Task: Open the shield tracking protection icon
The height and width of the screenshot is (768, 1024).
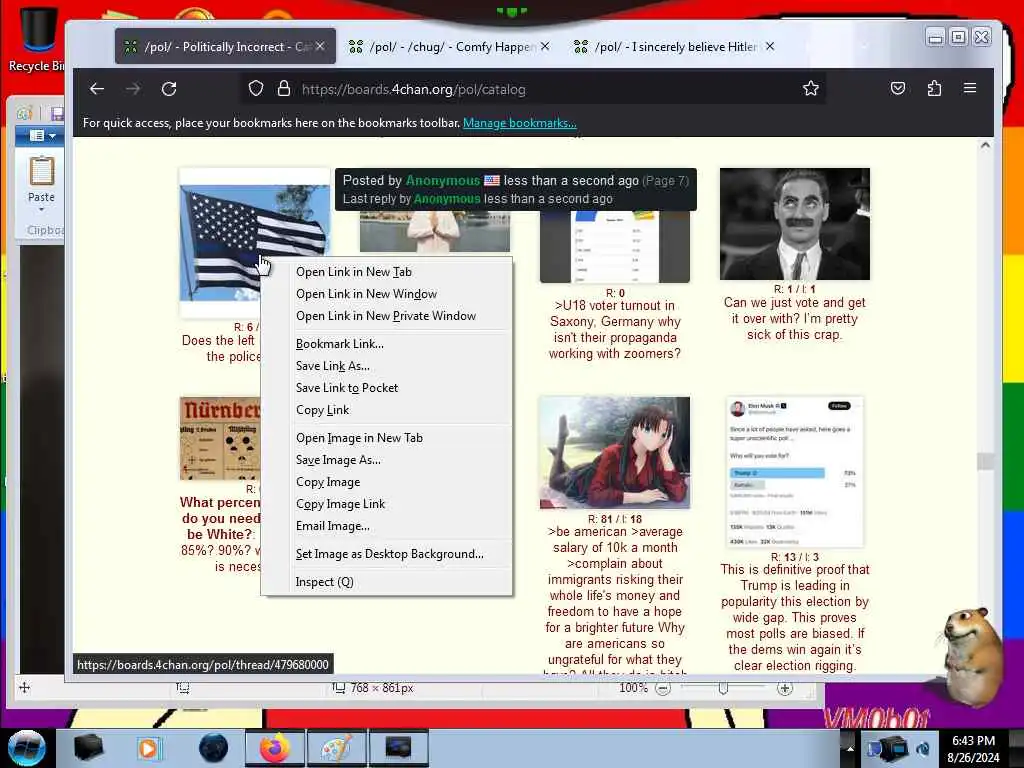Action: 256,89
